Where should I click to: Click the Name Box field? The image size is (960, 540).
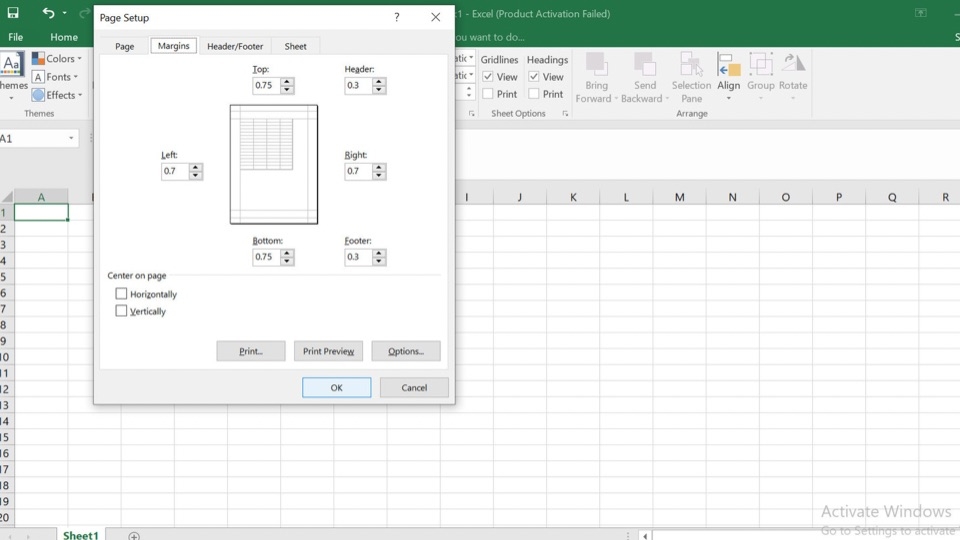(34, 138)
